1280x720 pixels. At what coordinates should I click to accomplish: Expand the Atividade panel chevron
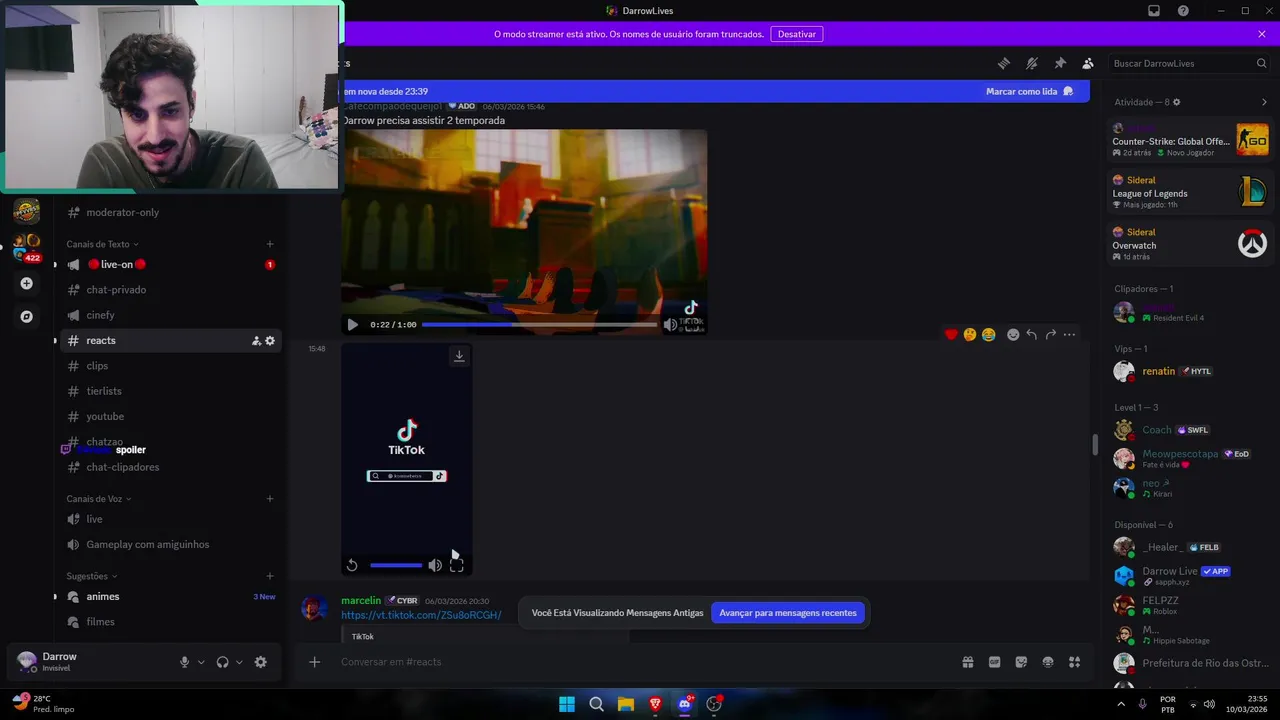pos(1264,102)
